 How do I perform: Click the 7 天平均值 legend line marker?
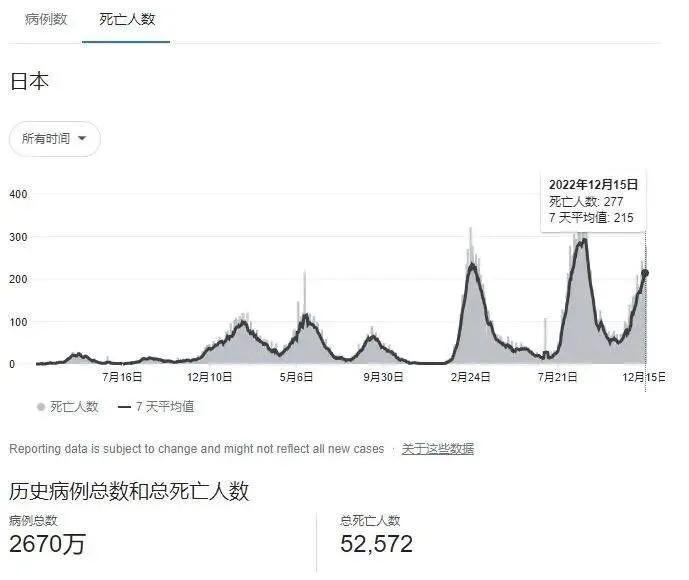(124, 407)
